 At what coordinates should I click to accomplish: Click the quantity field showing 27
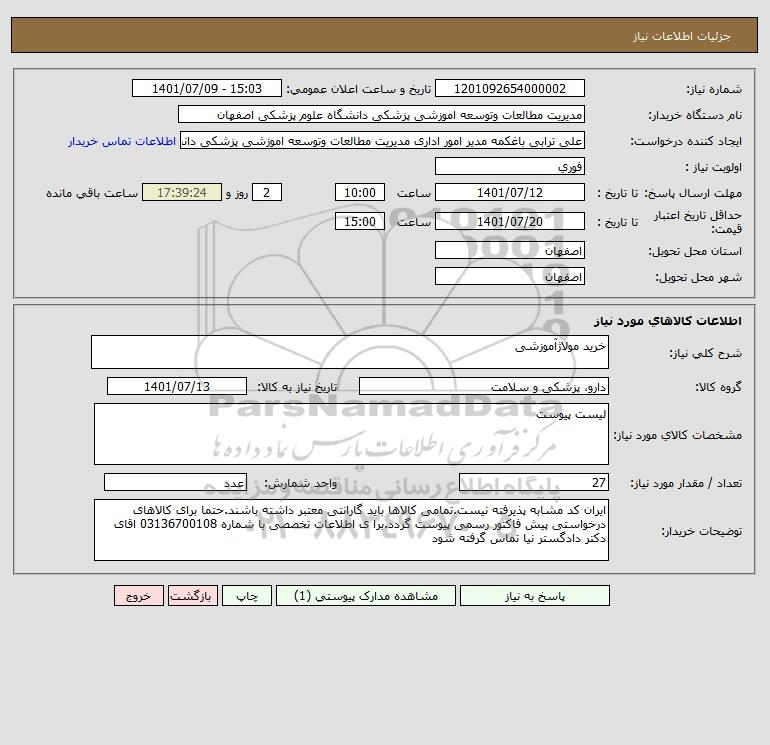pyautogui.click(x=534, y=482)
